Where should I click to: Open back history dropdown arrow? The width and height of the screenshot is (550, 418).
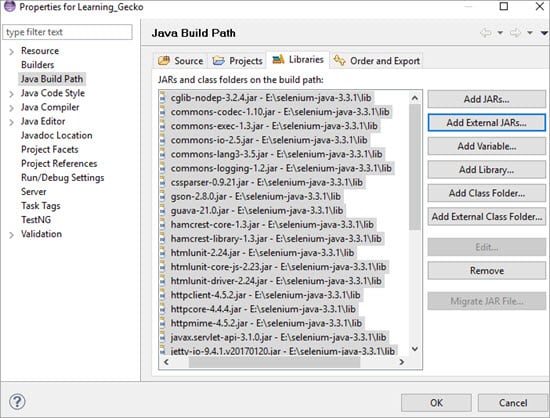500,33
